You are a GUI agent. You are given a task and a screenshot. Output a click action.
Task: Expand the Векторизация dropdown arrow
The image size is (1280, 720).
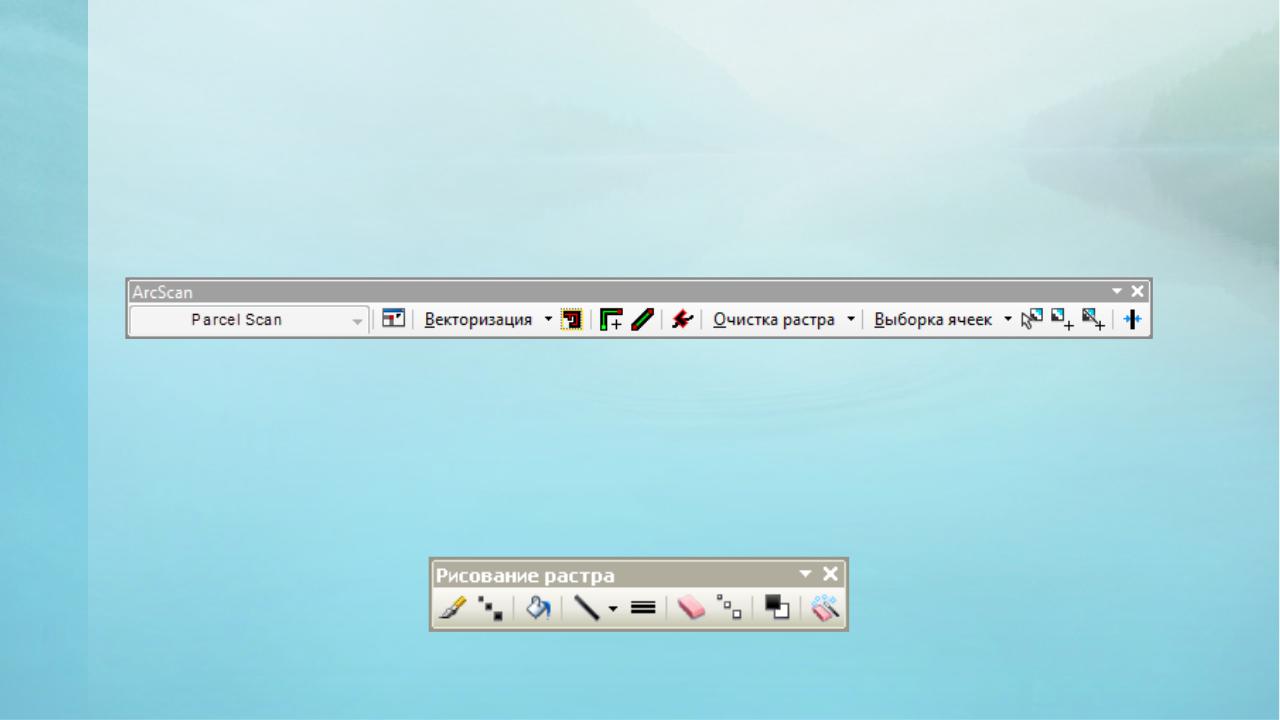548,320
